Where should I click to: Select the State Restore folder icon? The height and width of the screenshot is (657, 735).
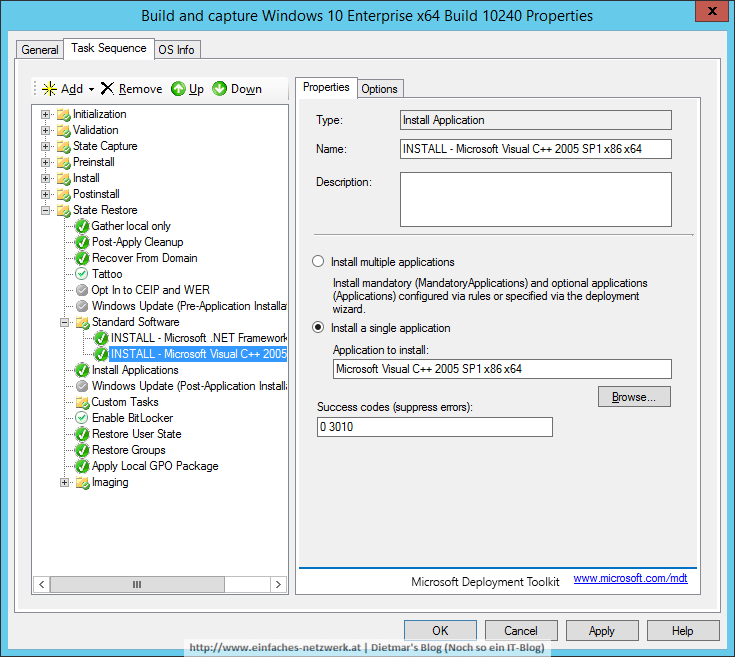(63, 210)
